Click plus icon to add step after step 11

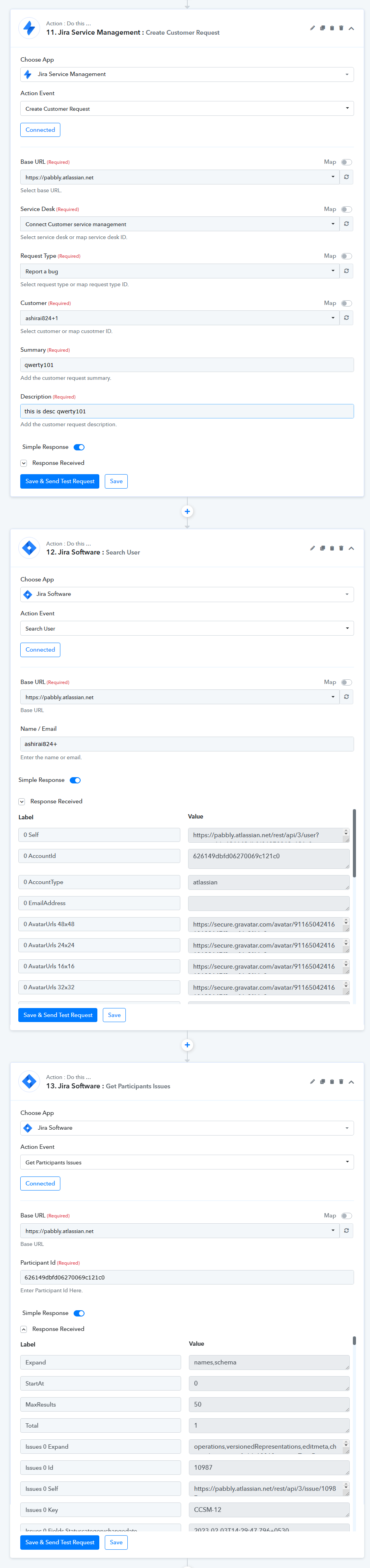[x=187, y=512]
